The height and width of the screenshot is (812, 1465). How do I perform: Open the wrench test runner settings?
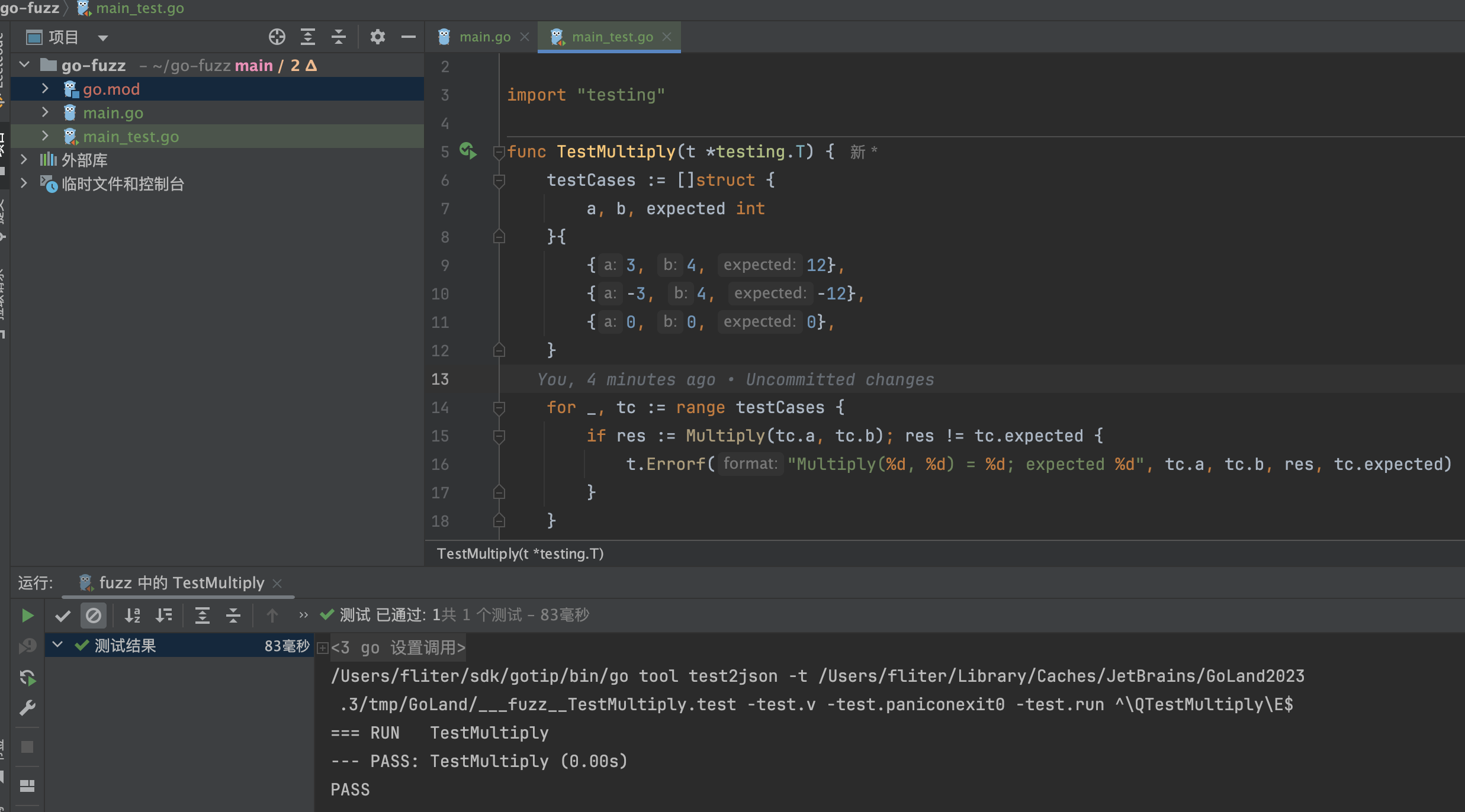click(27, 708)
